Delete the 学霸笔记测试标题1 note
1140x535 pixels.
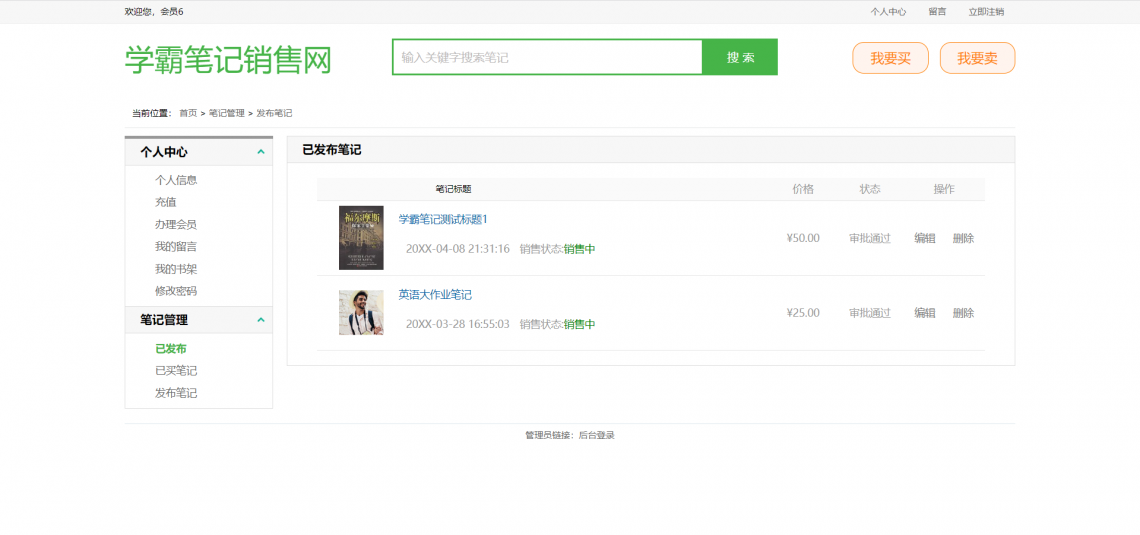963,238
